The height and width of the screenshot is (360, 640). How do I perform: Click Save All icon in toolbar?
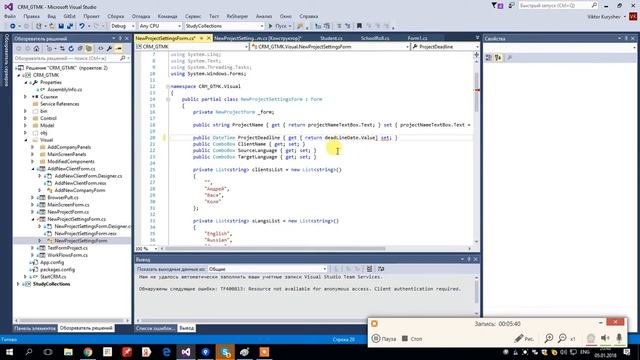click(70, 26)
